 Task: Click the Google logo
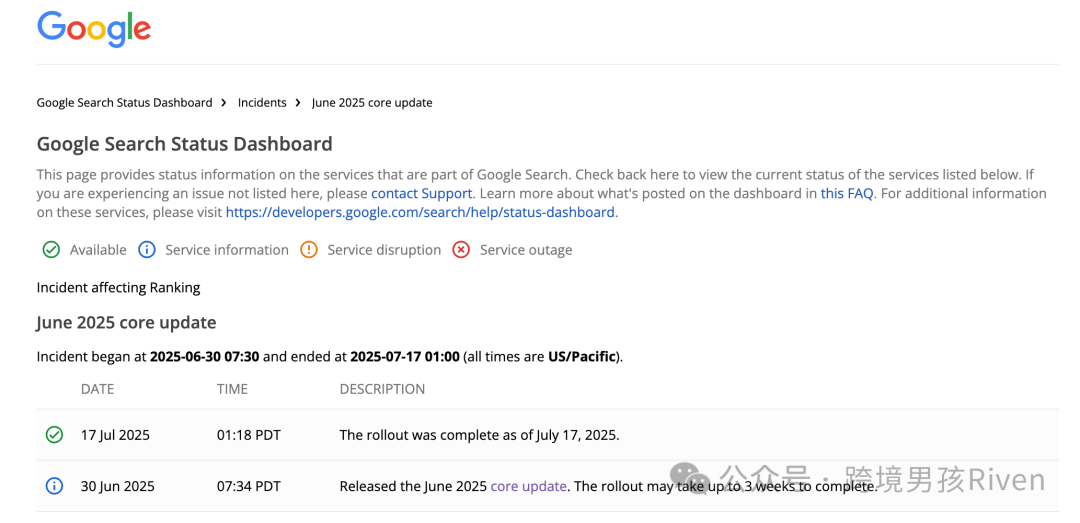pos(94,29)
